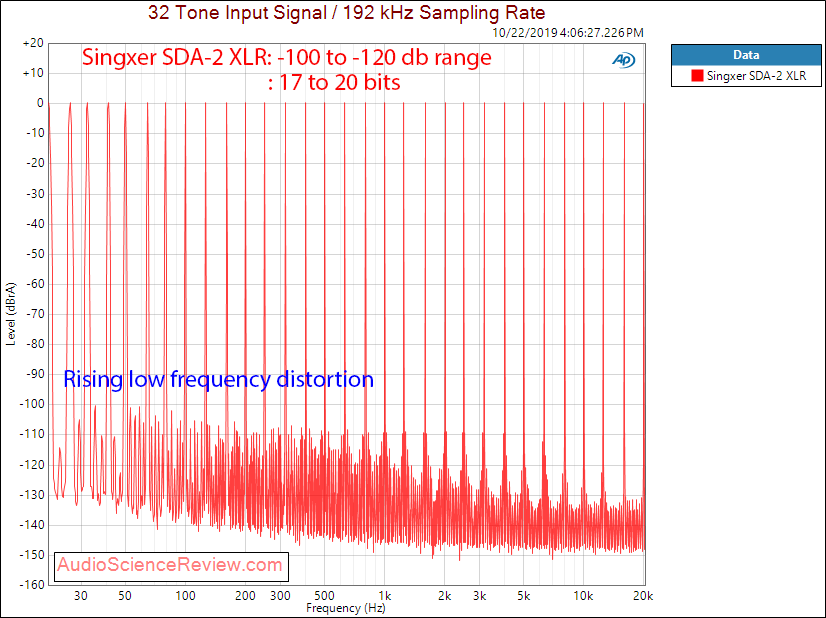Click the "5k" frequency tick label

(x=524, y=596)
